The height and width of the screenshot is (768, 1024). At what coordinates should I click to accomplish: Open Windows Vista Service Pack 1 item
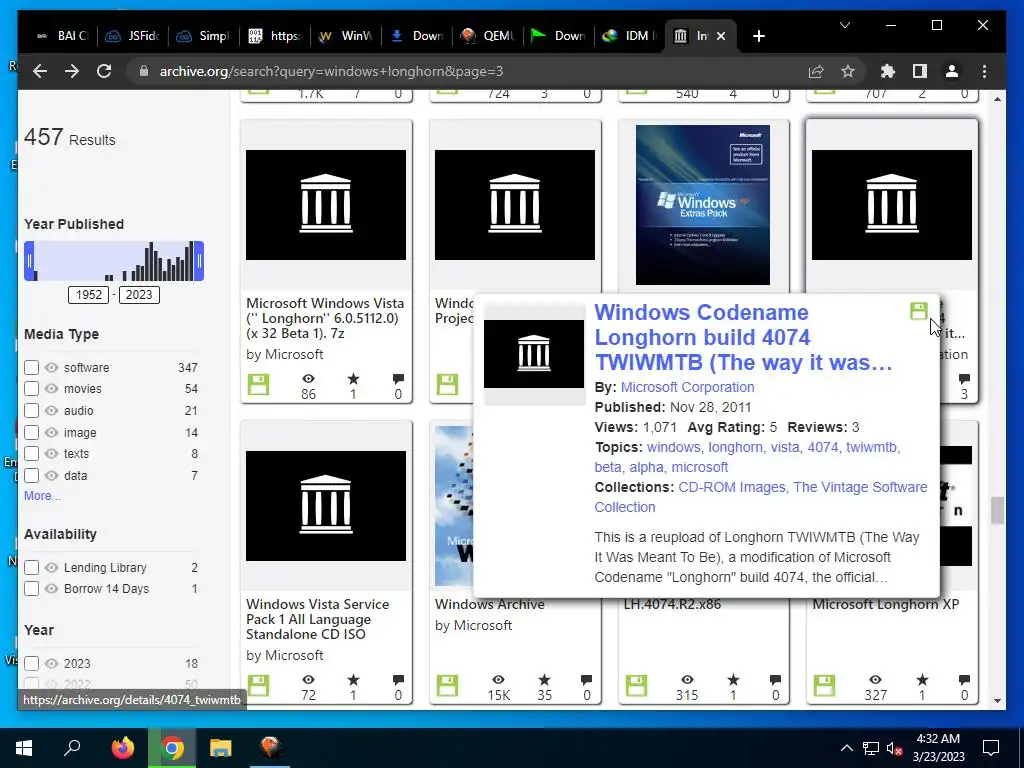(x=317, y=619)
